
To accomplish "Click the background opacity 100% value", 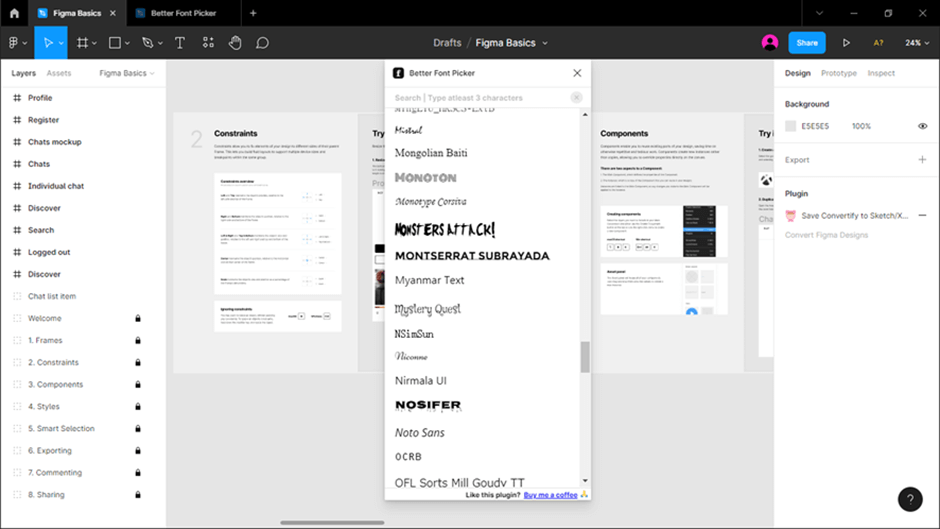I will [x=861, y=126].
